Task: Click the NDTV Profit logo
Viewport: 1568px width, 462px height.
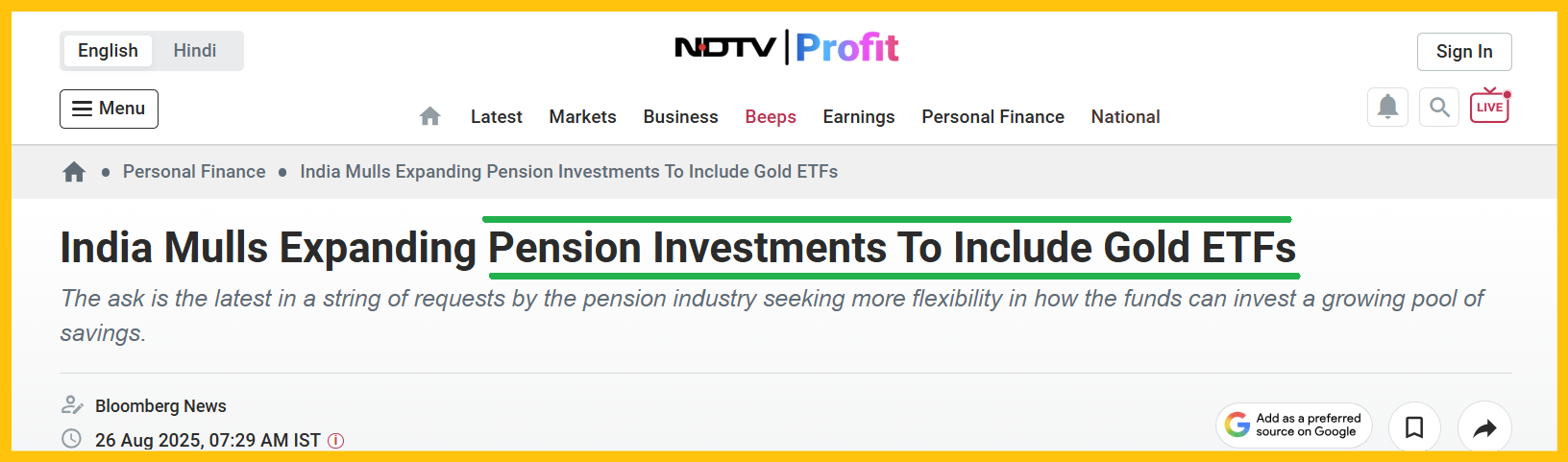Action: [x=786, y=47]
